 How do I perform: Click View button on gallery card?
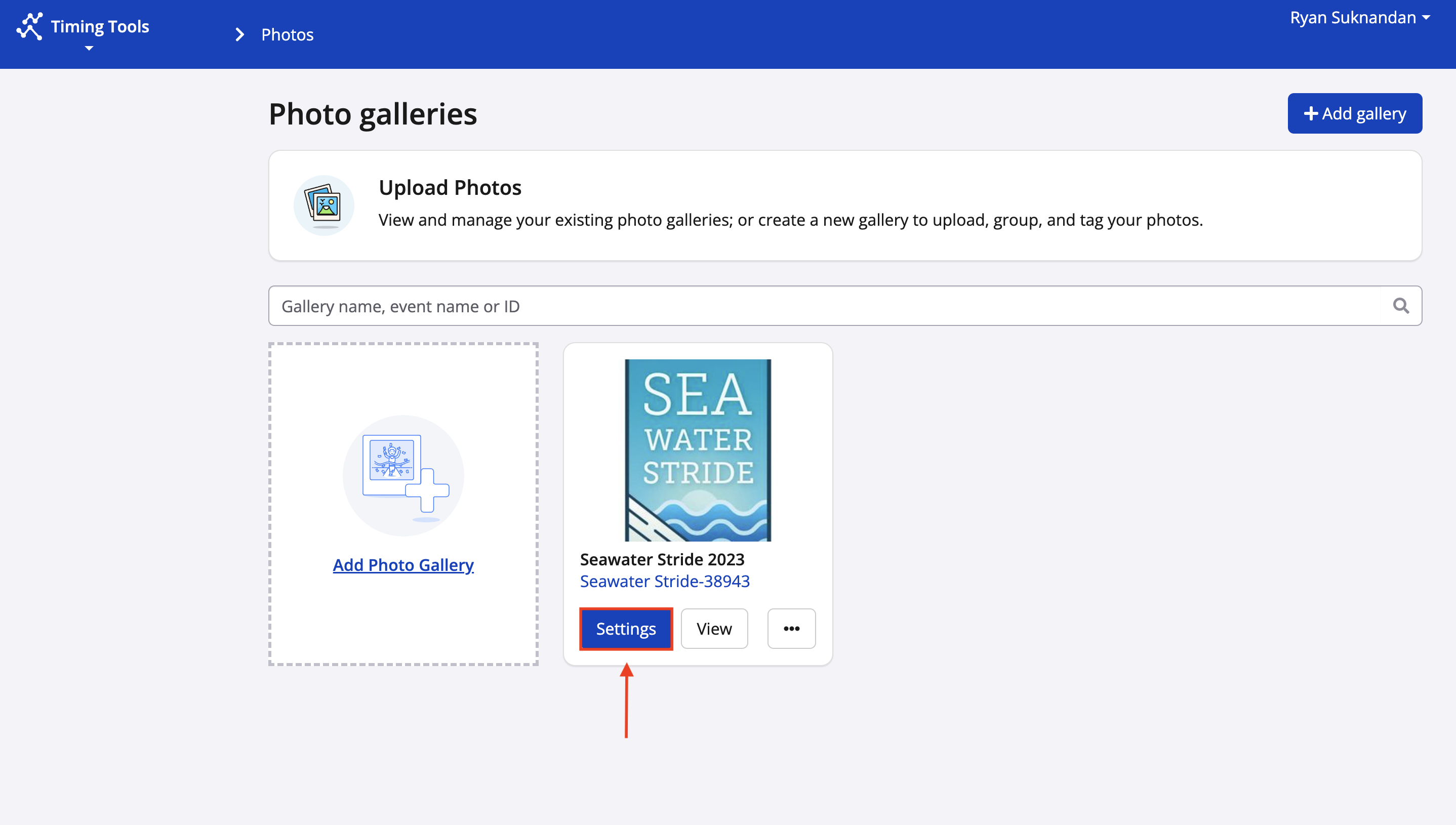pyautogui.click(x=714, y=629)
